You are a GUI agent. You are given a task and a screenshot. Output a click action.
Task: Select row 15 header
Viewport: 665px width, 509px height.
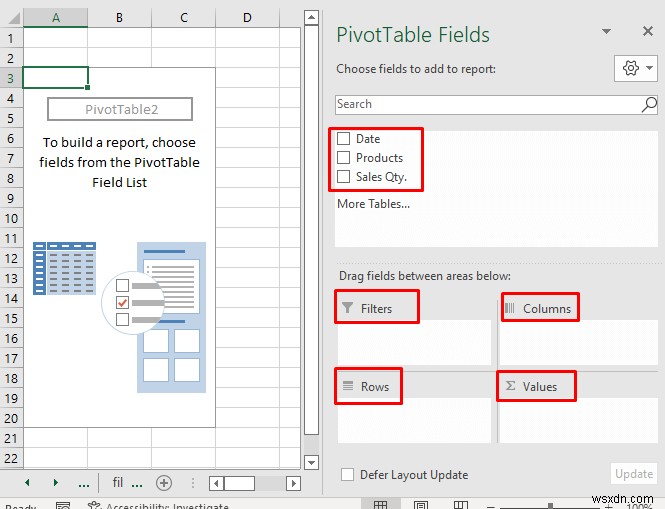[11, 318]
